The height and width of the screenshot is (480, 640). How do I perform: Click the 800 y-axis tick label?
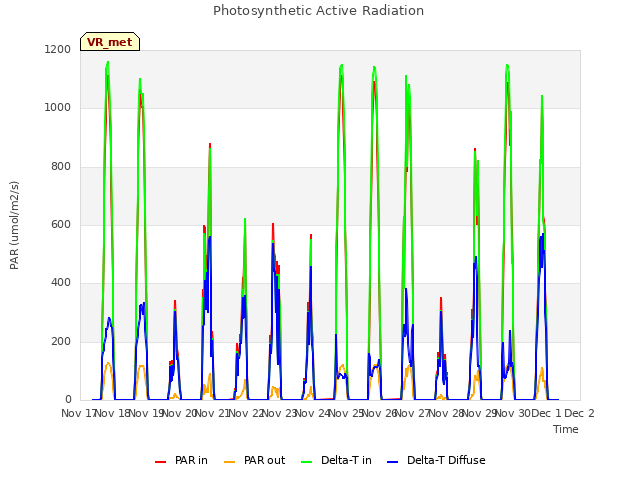[x=61, y=166]
